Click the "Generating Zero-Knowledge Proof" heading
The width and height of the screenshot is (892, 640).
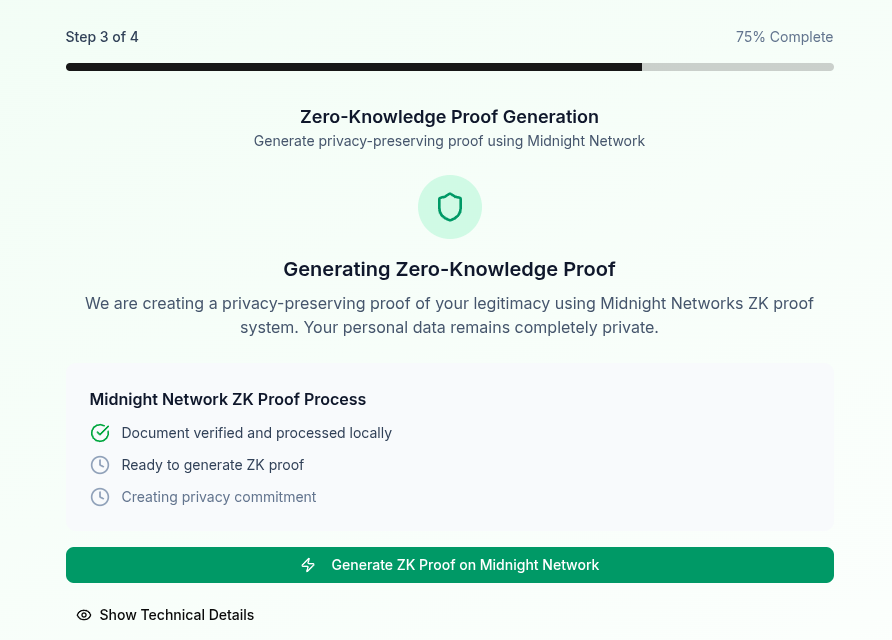(449, 269)
